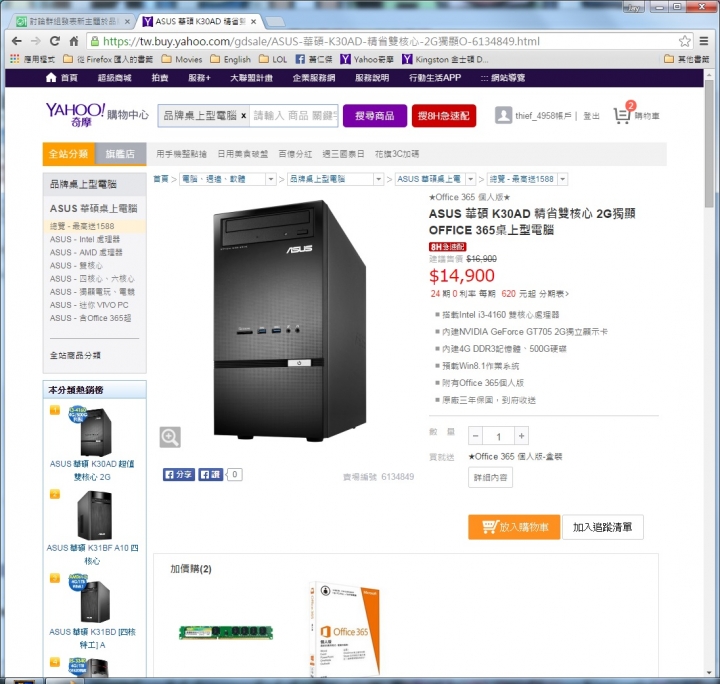
Task: Open the English bookmark folder
Action: (231, 59)
